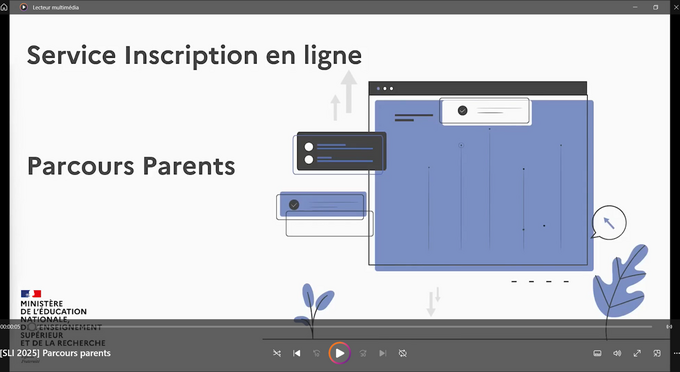The height and width of the screenshot is (372, 680).
Task: Open the mini player view
Action: 657,353
